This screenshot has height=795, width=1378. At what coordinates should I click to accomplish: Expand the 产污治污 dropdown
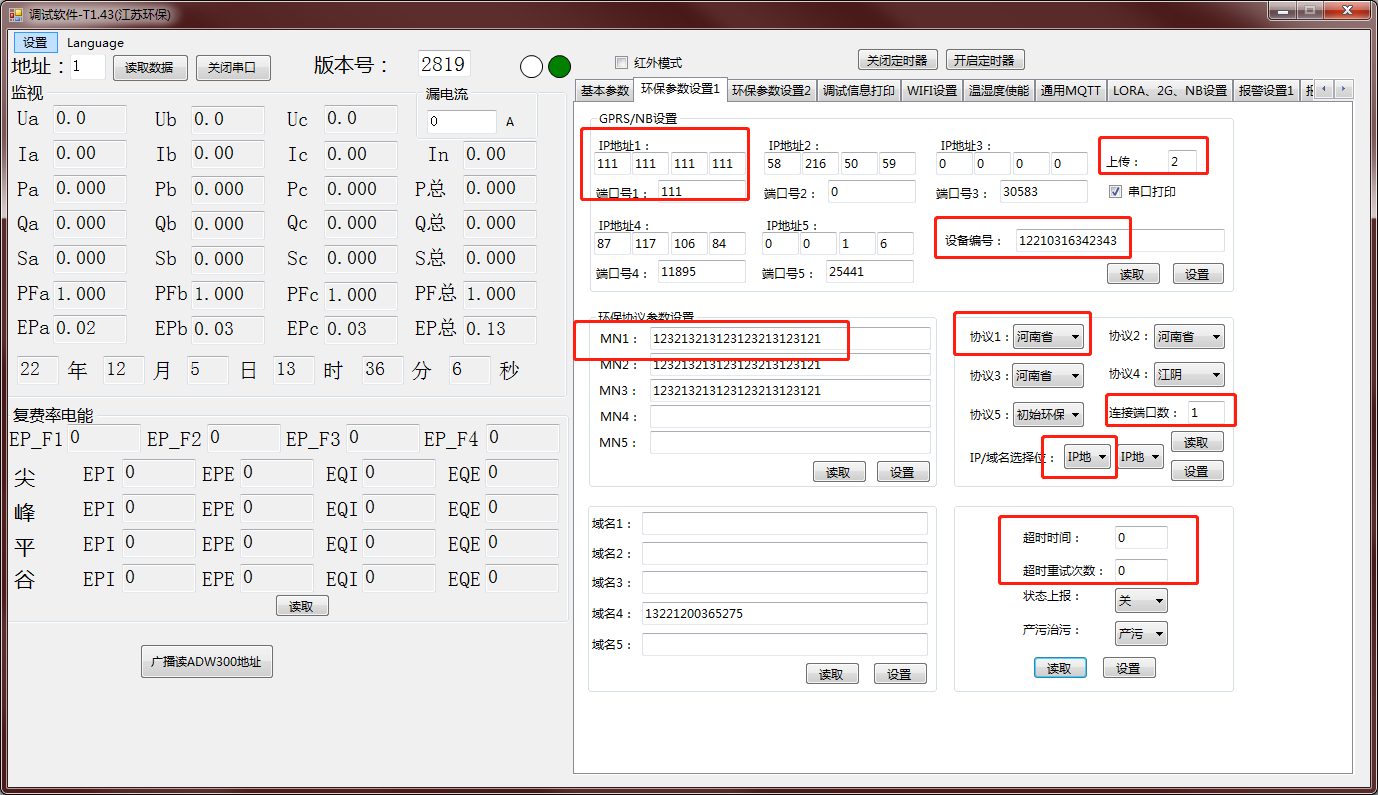click(1140, 633)
